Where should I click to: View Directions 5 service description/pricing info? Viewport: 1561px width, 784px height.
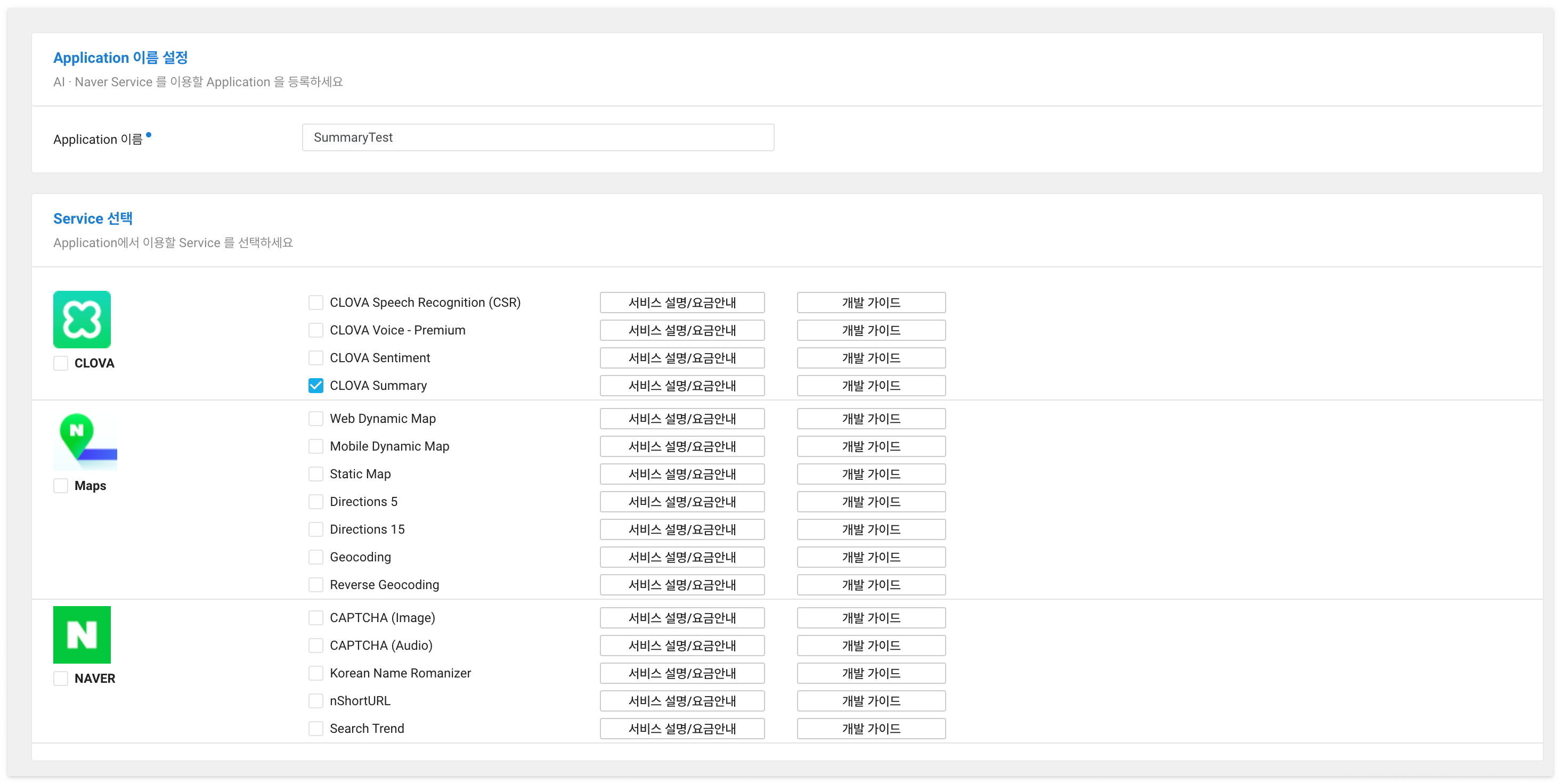pyautogui.click(x=682, y=502)
